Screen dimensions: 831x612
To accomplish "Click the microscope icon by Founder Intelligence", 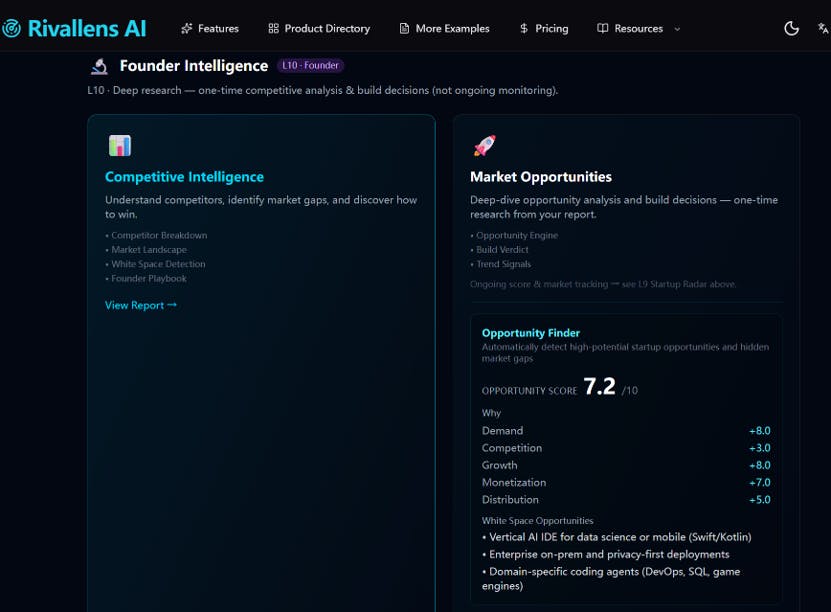I will 99,66.
